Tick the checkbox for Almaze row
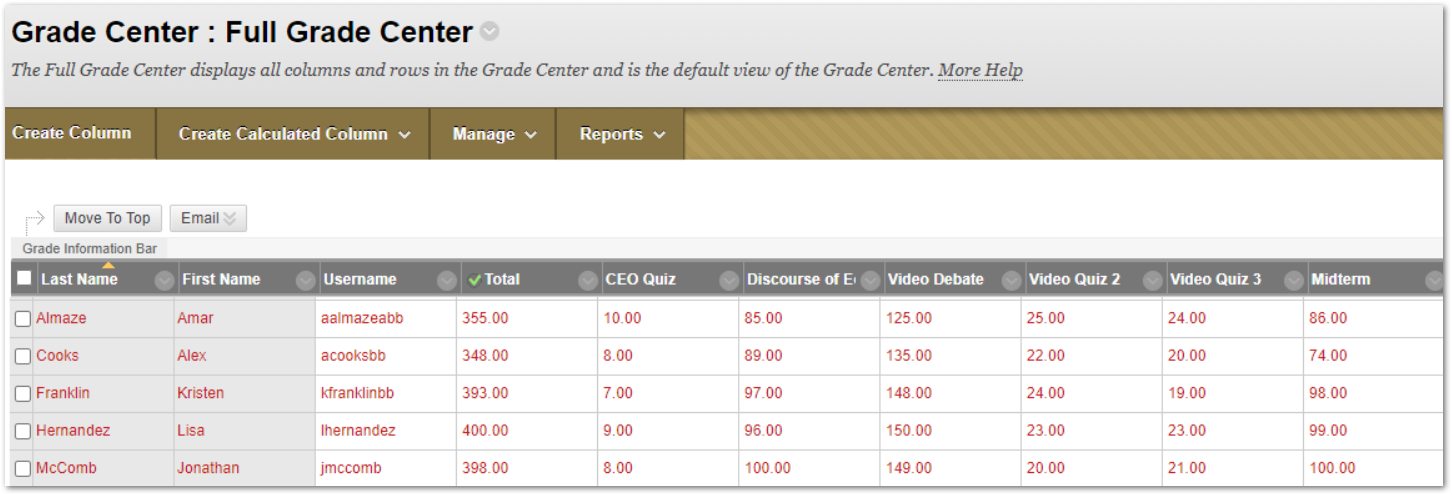The height and width of the screenshot is (495, 1452). [23, 319]
